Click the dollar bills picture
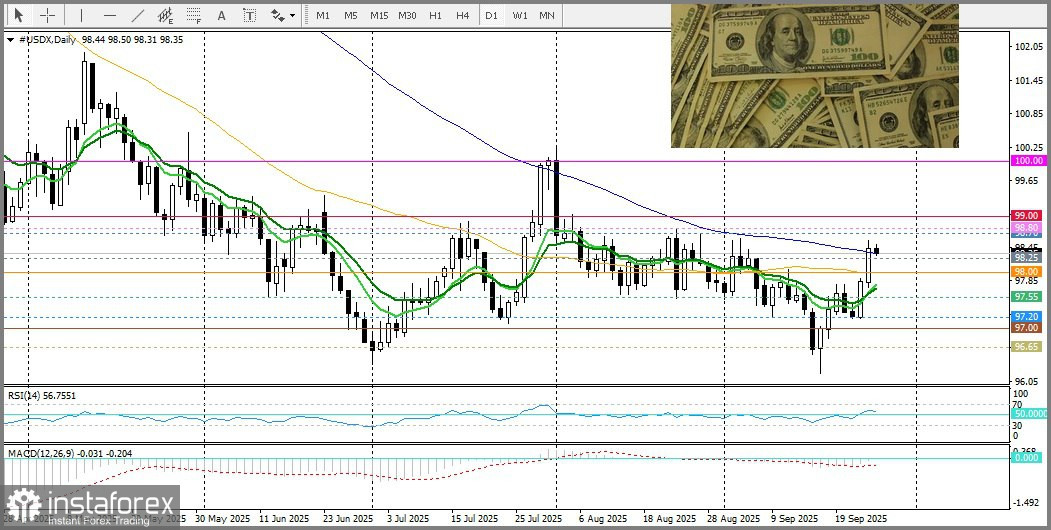Viewport: 1051px width, 530px height. [814, 76]
